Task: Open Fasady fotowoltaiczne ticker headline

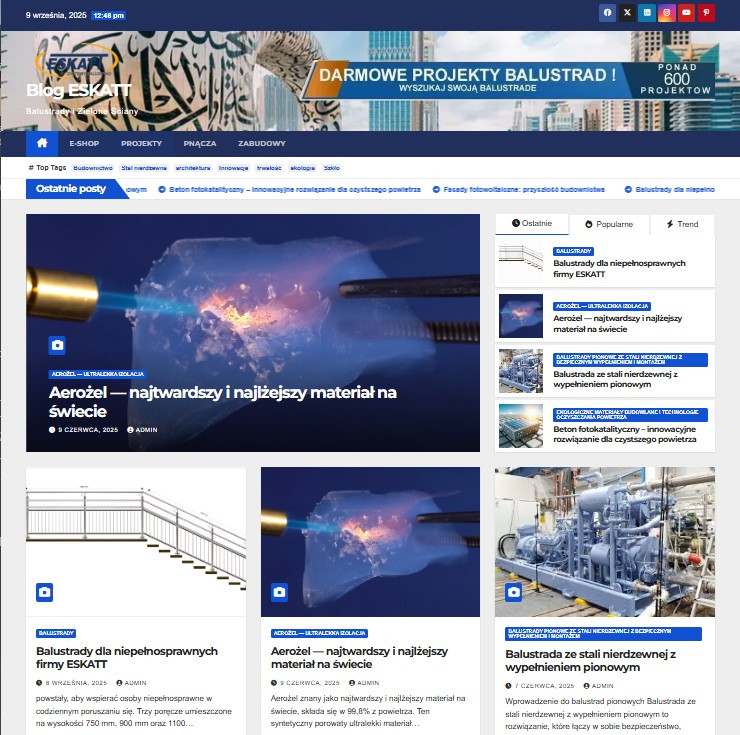Action: click(x=524, y=189)
